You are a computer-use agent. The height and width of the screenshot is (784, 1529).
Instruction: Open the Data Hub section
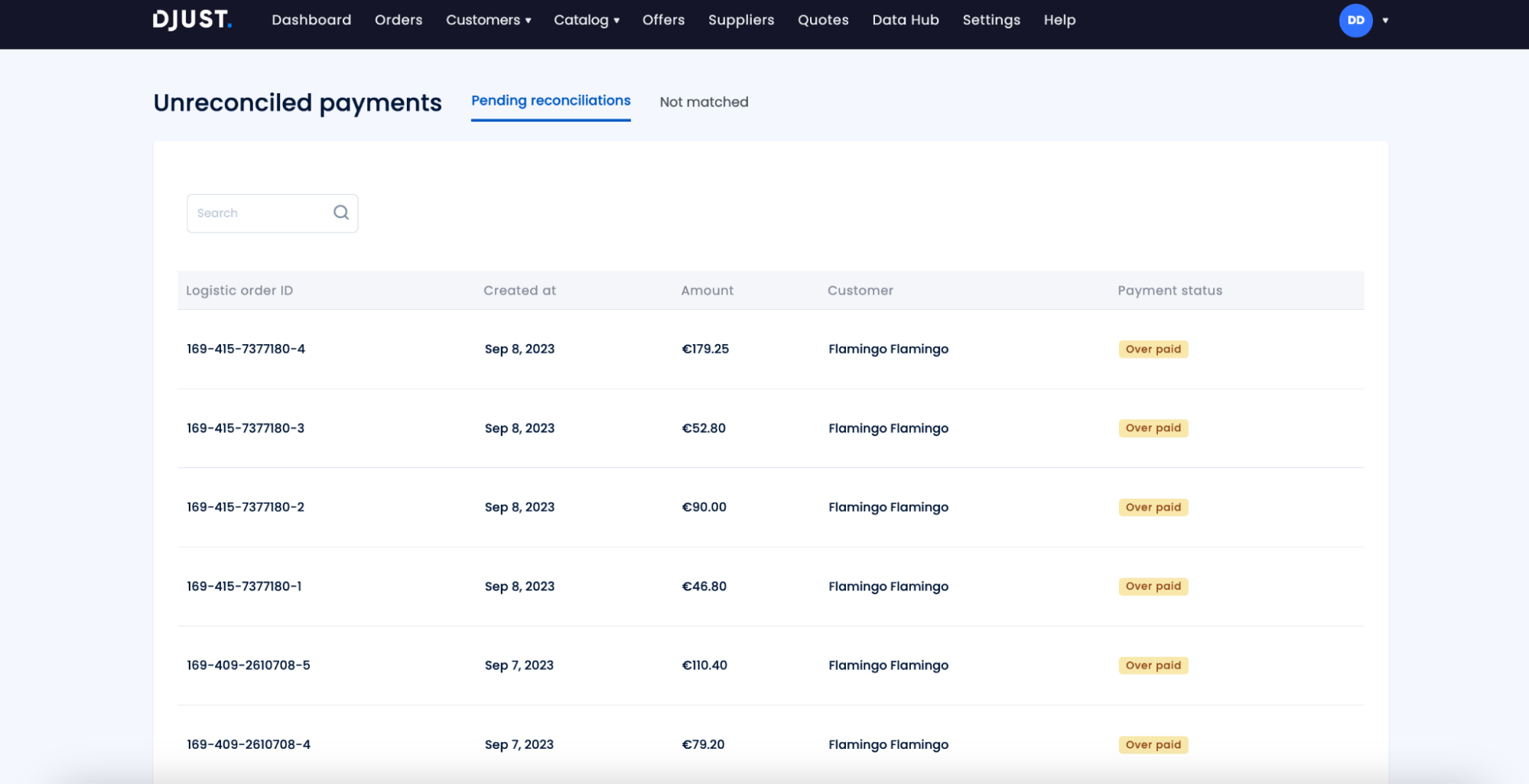[x=905, y=20]
